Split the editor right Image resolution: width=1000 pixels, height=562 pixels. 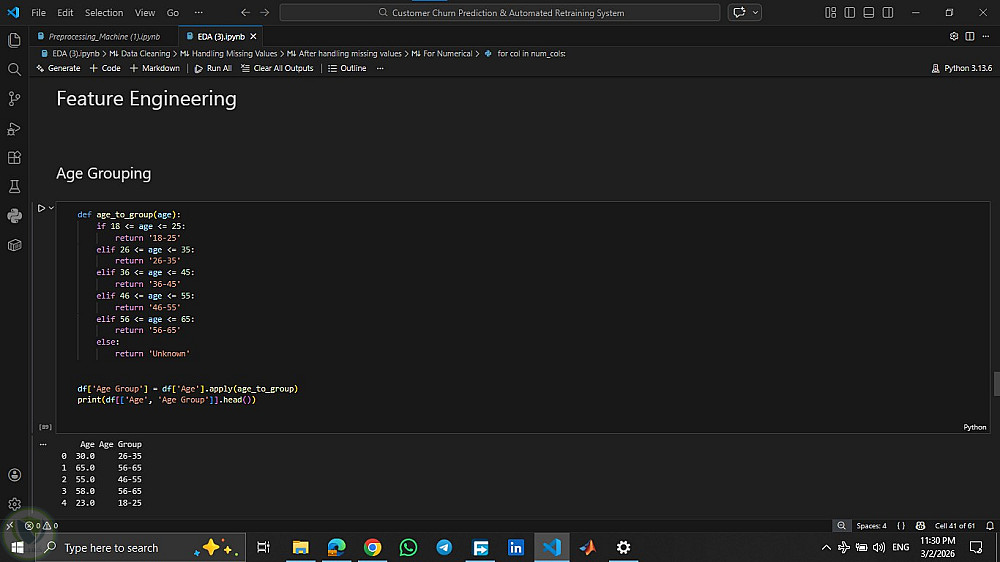coord(969,36)
